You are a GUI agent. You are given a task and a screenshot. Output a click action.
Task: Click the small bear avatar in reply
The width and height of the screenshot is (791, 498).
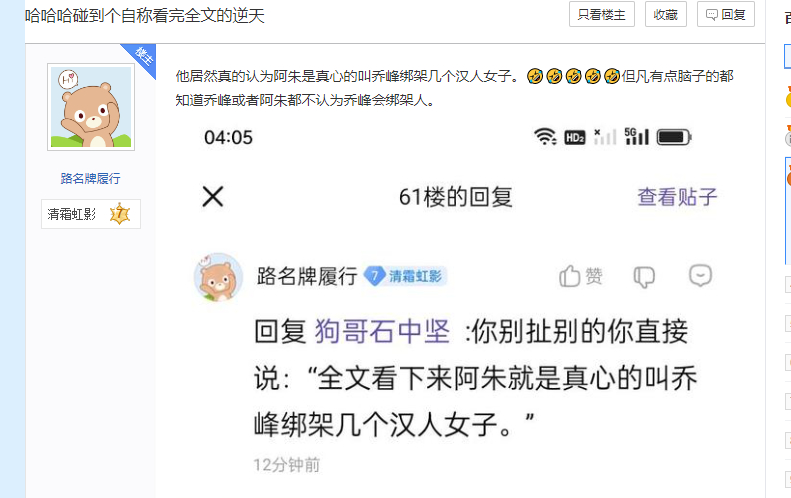218,277
